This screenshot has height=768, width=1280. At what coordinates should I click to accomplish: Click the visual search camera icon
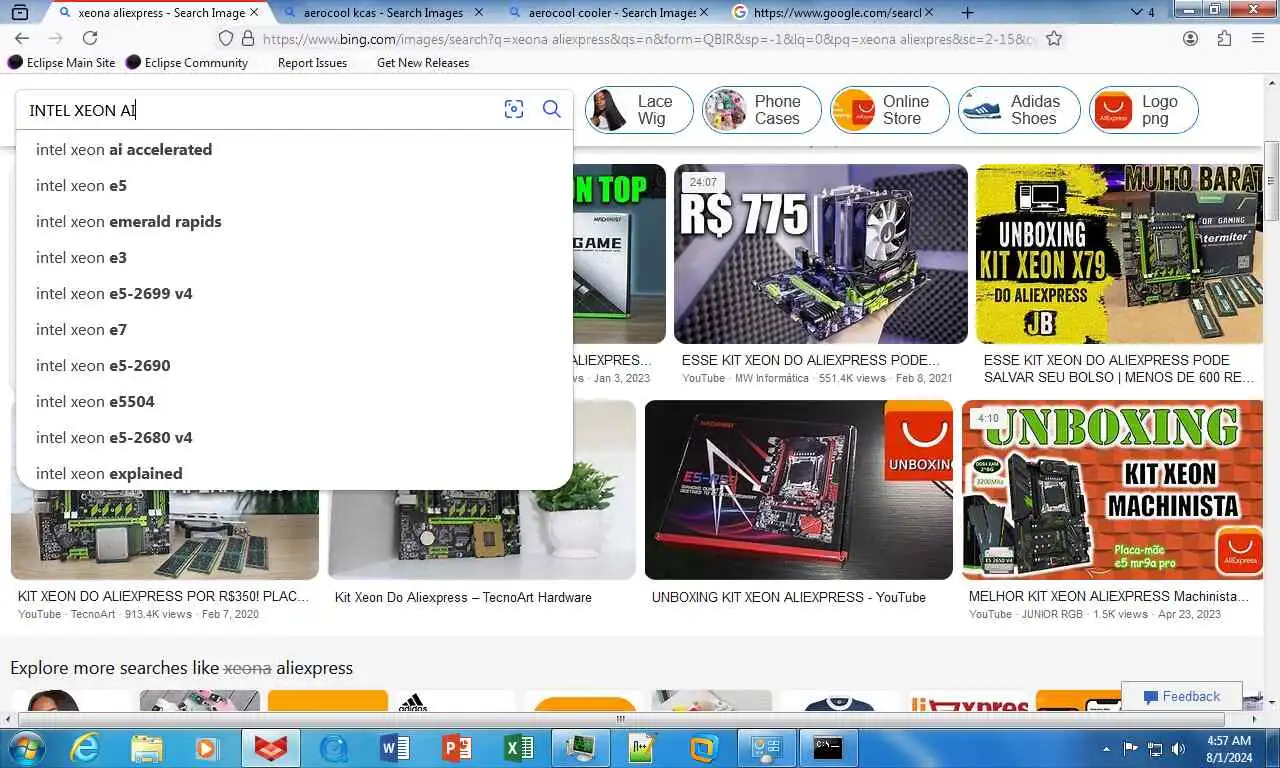[x=514, y=110]
